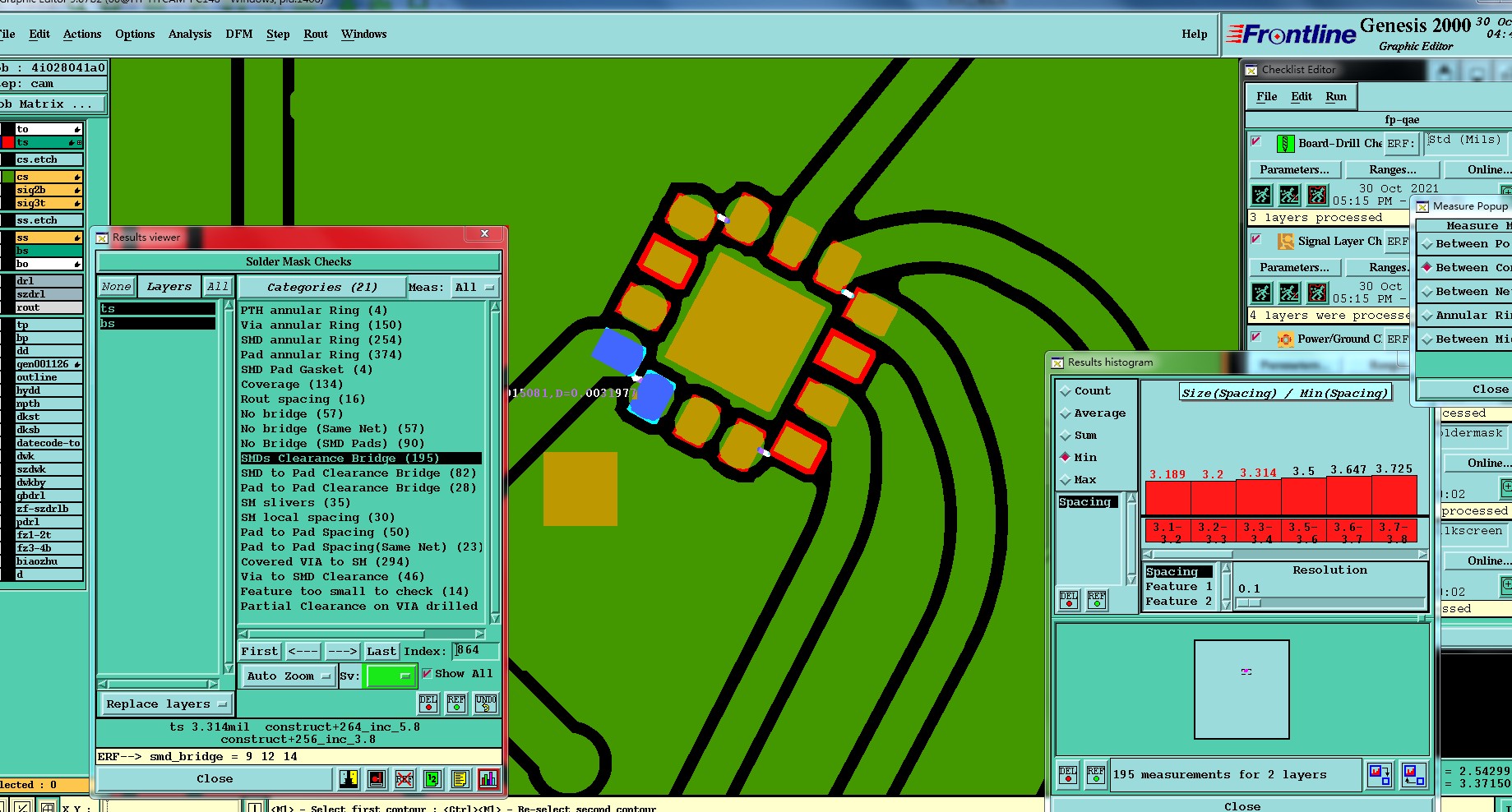Click None button in Results viewer
The height and width of the screenshot is (812, 1512).
pos(116,287)
